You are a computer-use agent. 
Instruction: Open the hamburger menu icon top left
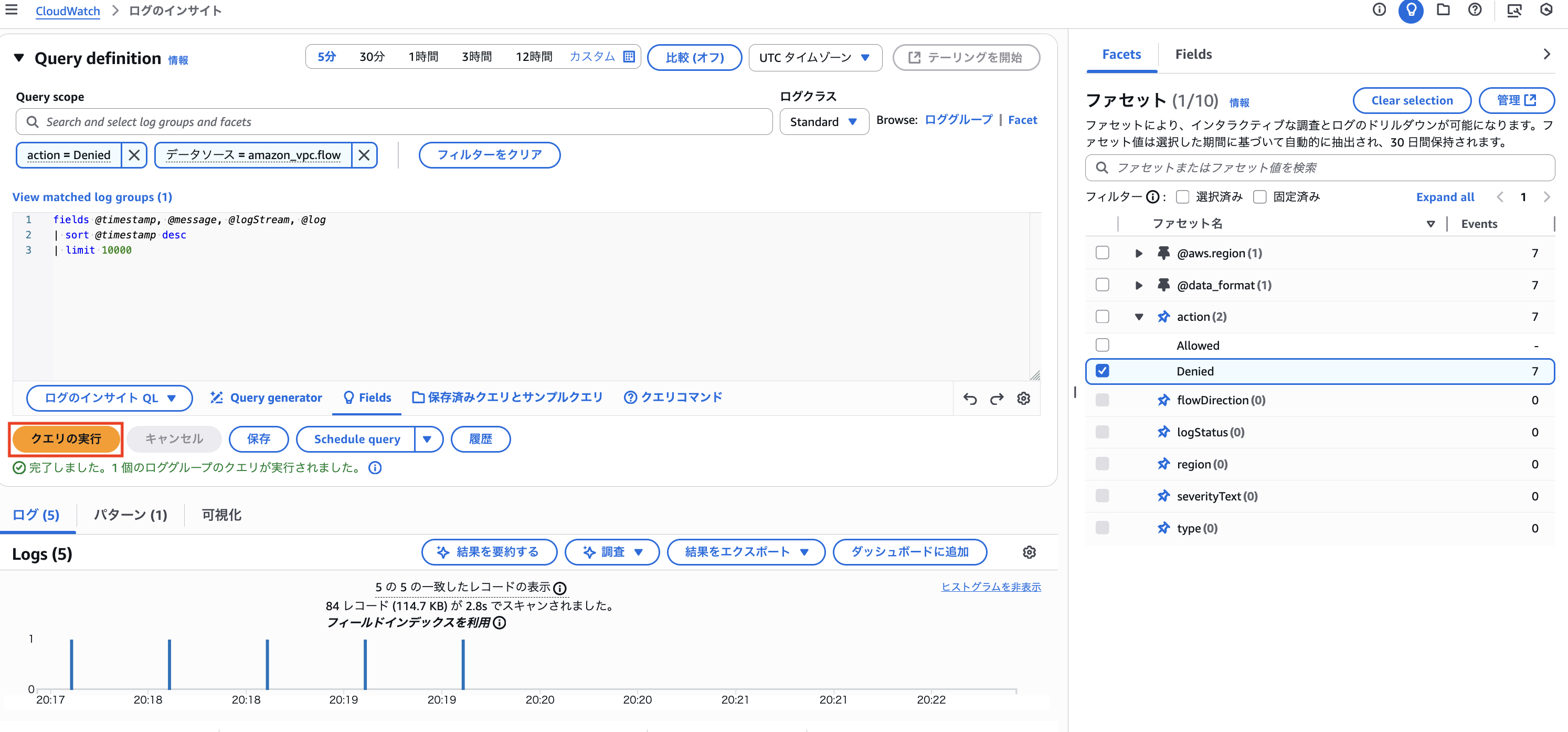pos(11,11)
